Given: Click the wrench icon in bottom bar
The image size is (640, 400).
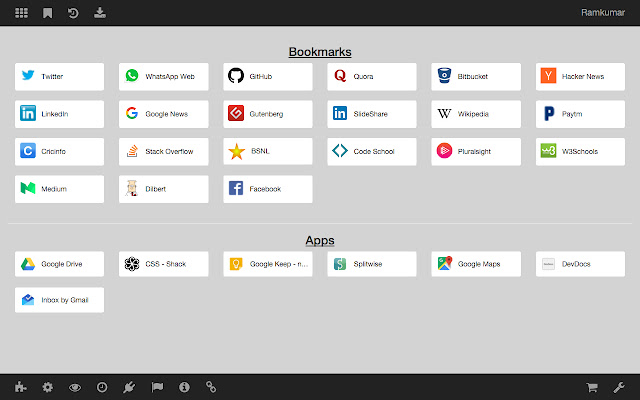Looking at the screenshot, I should [x=619, y=387].
